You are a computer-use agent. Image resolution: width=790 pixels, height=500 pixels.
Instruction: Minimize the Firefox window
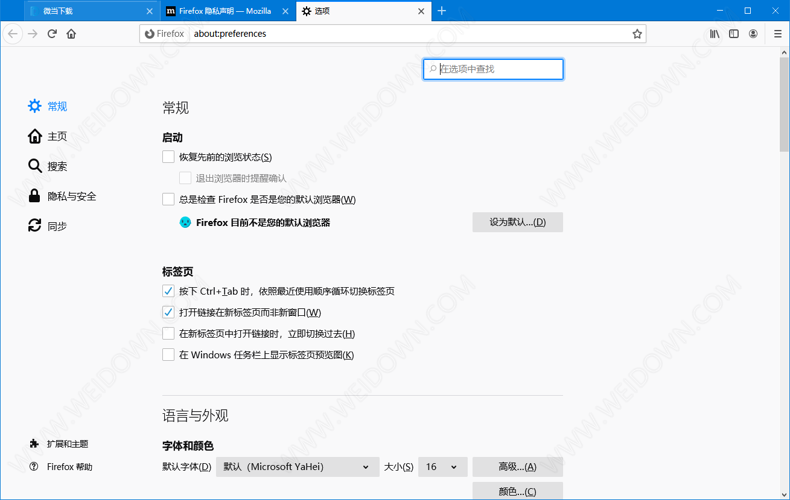[x=720, y=11]
